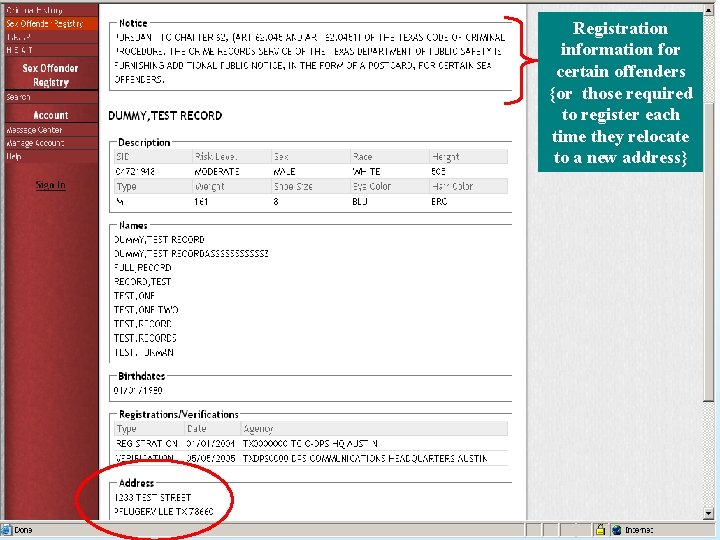Screen dimensions: 720x540
Task: Open Search under Sex Offender Registry
Action: point(51,97)
